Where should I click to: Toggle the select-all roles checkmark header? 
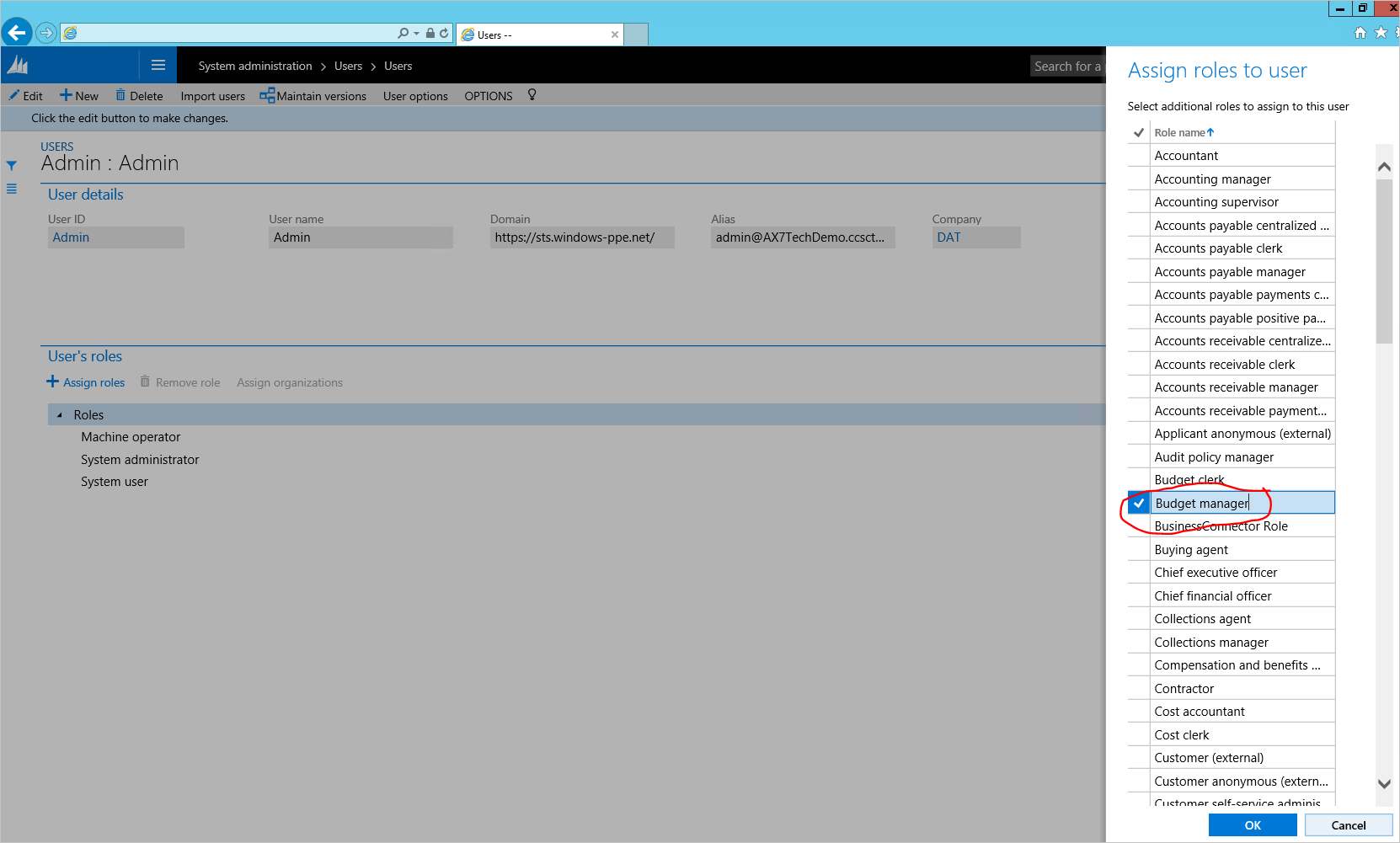[x=1139, y=132]
